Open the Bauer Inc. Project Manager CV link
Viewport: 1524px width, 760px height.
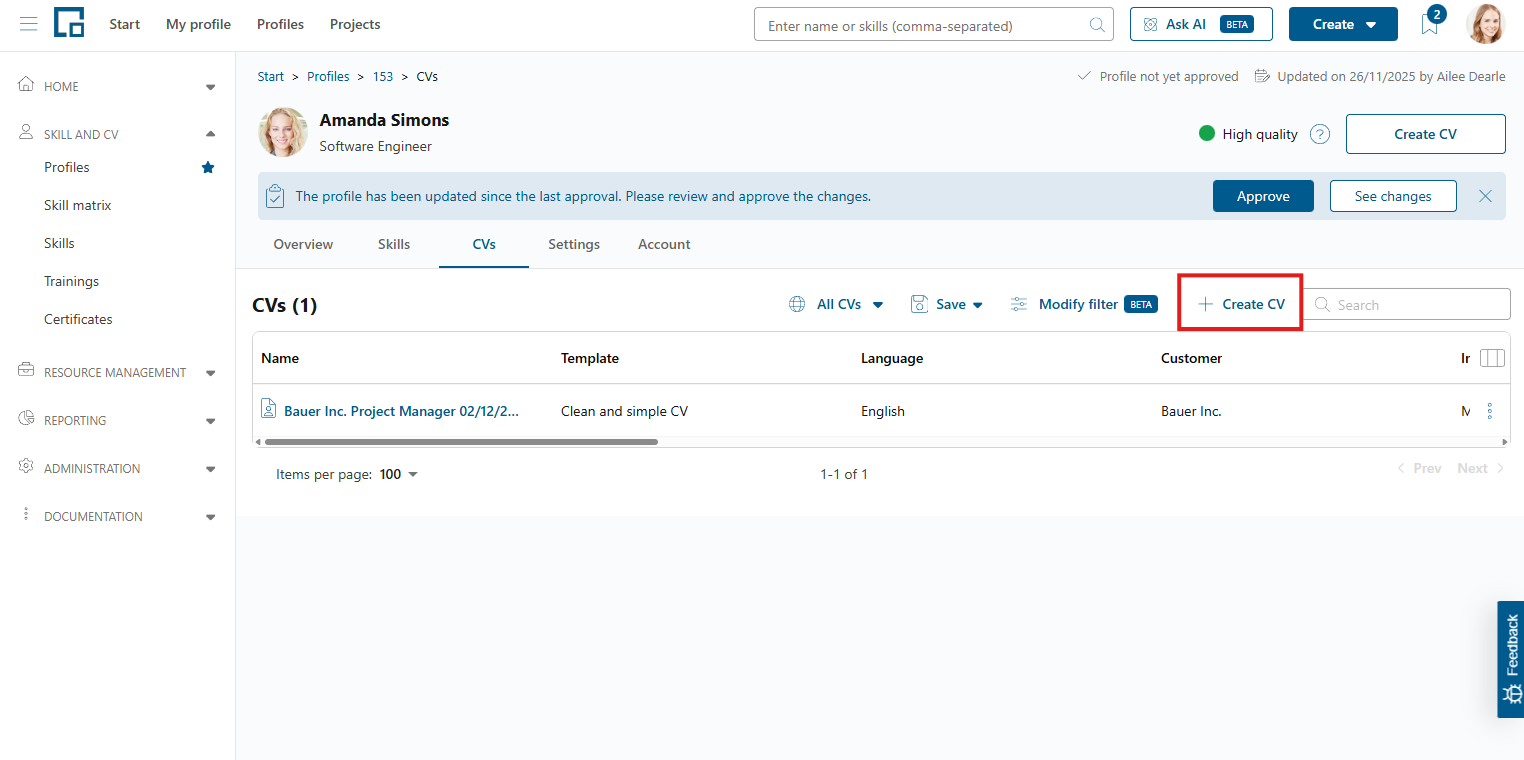[x=402, y=411]
